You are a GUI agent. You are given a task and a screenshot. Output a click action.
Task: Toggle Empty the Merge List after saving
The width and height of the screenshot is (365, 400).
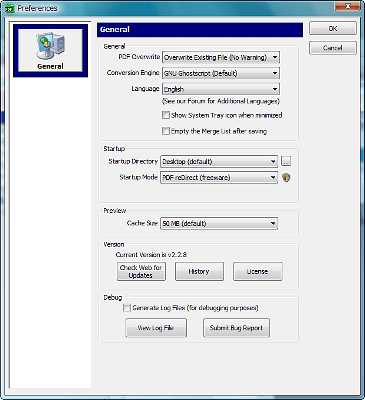click(x=166, y=131)
